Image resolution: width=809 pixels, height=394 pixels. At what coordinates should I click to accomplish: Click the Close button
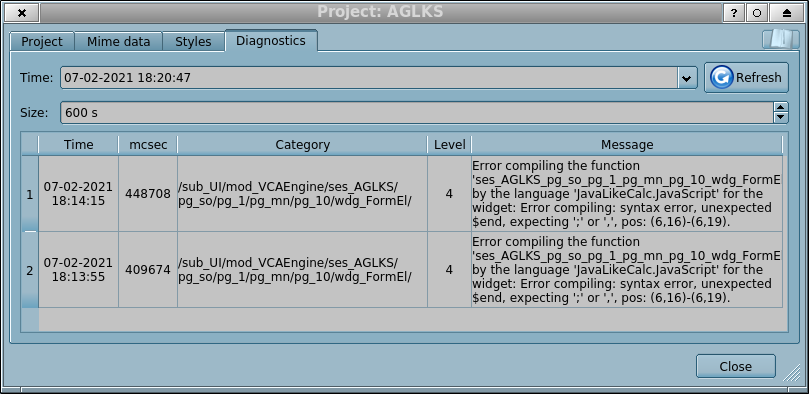[735, 366]
